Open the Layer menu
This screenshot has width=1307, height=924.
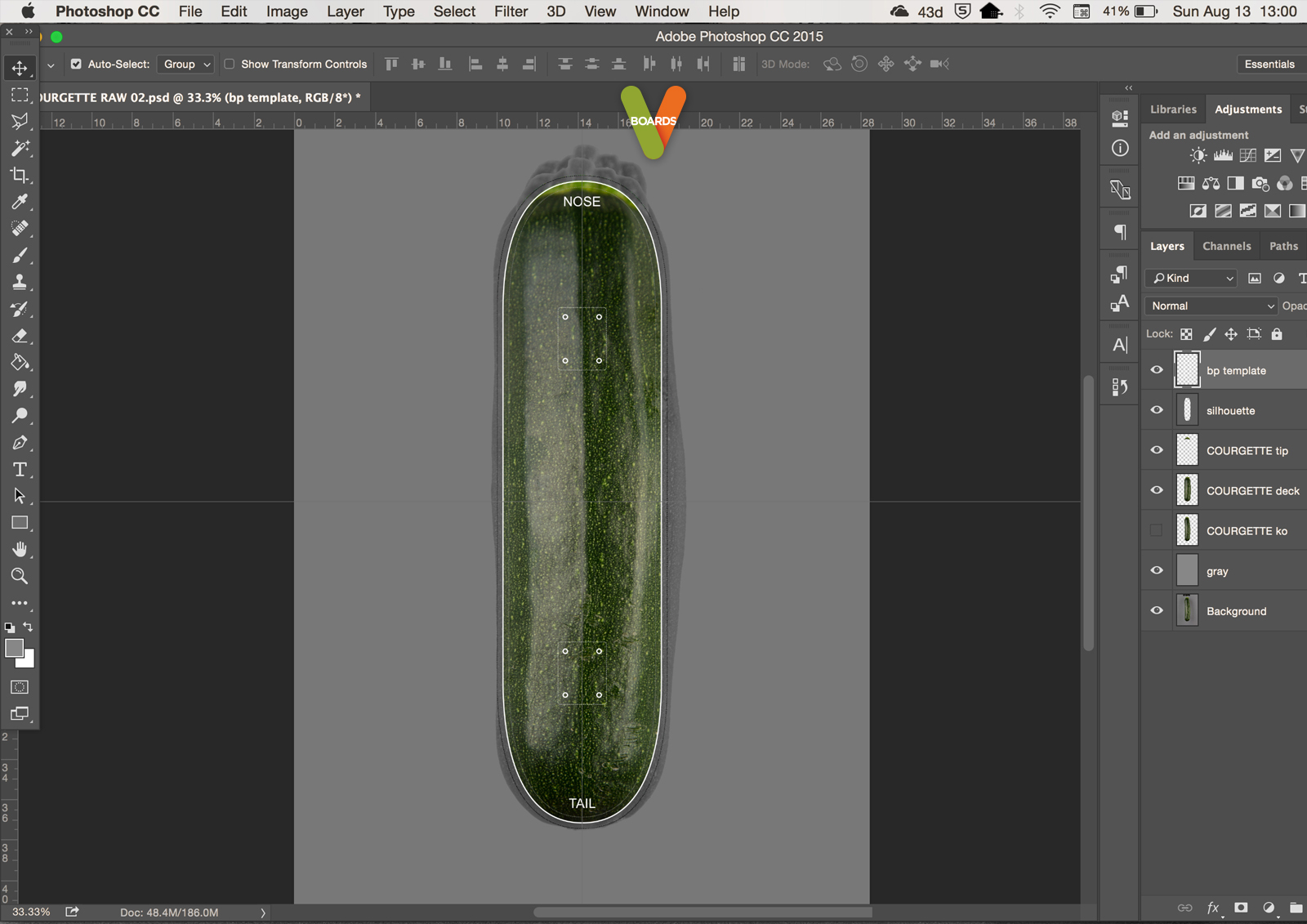click(346, 11)
